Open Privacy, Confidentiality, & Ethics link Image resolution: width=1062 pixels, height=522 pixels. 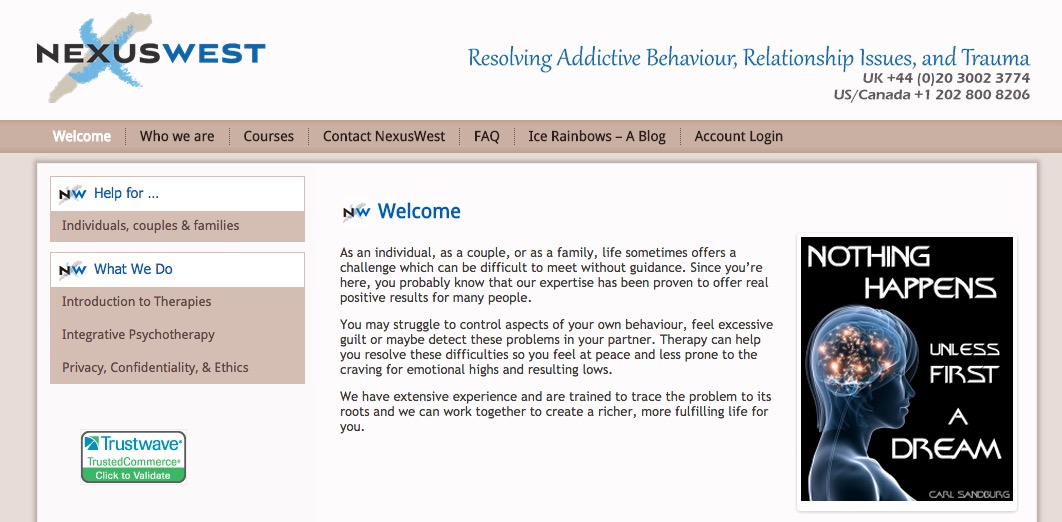pyautogui.click(x=155, y=368)
